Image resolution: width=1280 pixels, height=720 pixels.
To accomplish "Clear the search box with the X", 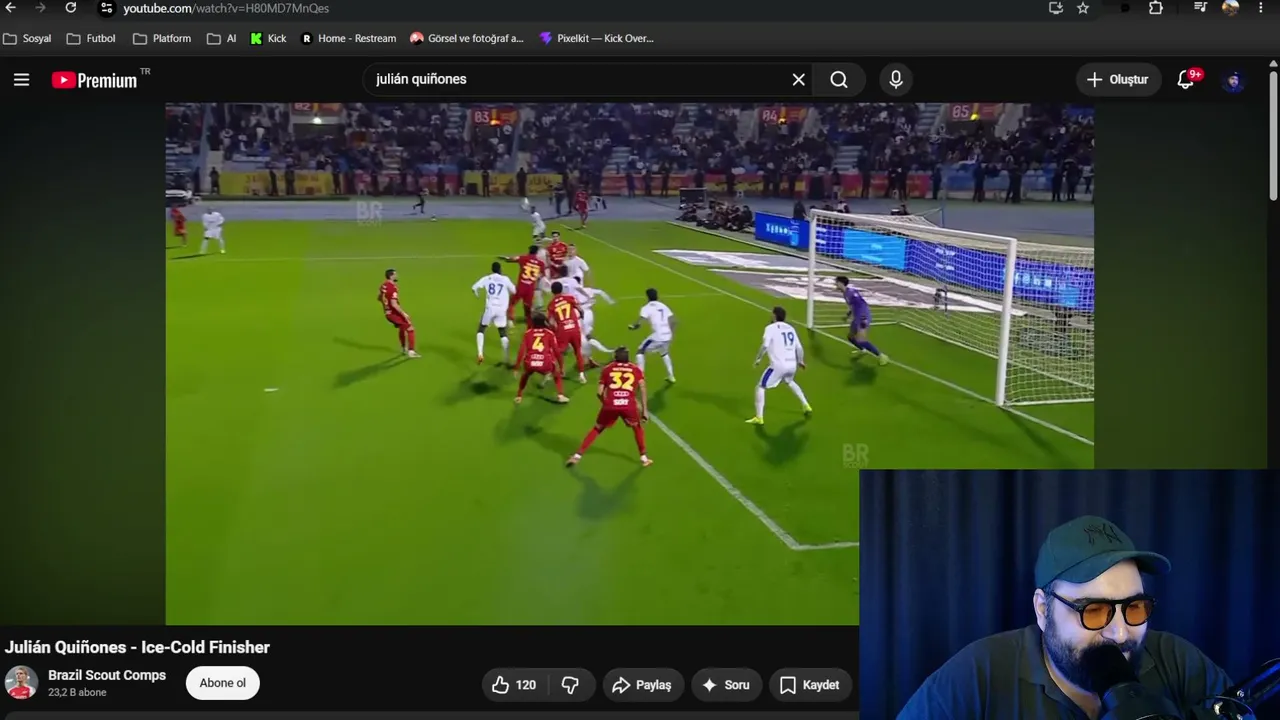I will [799, 80].
